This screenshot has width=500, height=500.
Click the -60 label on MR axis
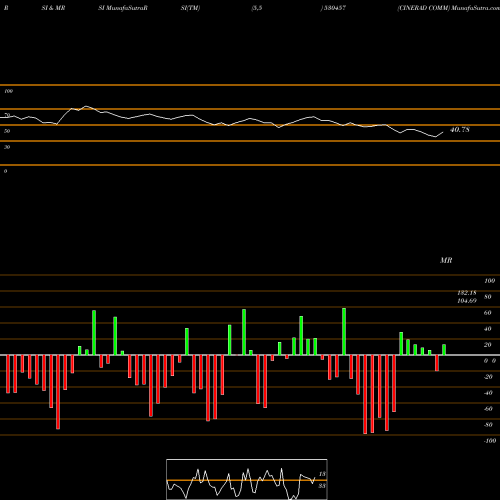point(488,409)
